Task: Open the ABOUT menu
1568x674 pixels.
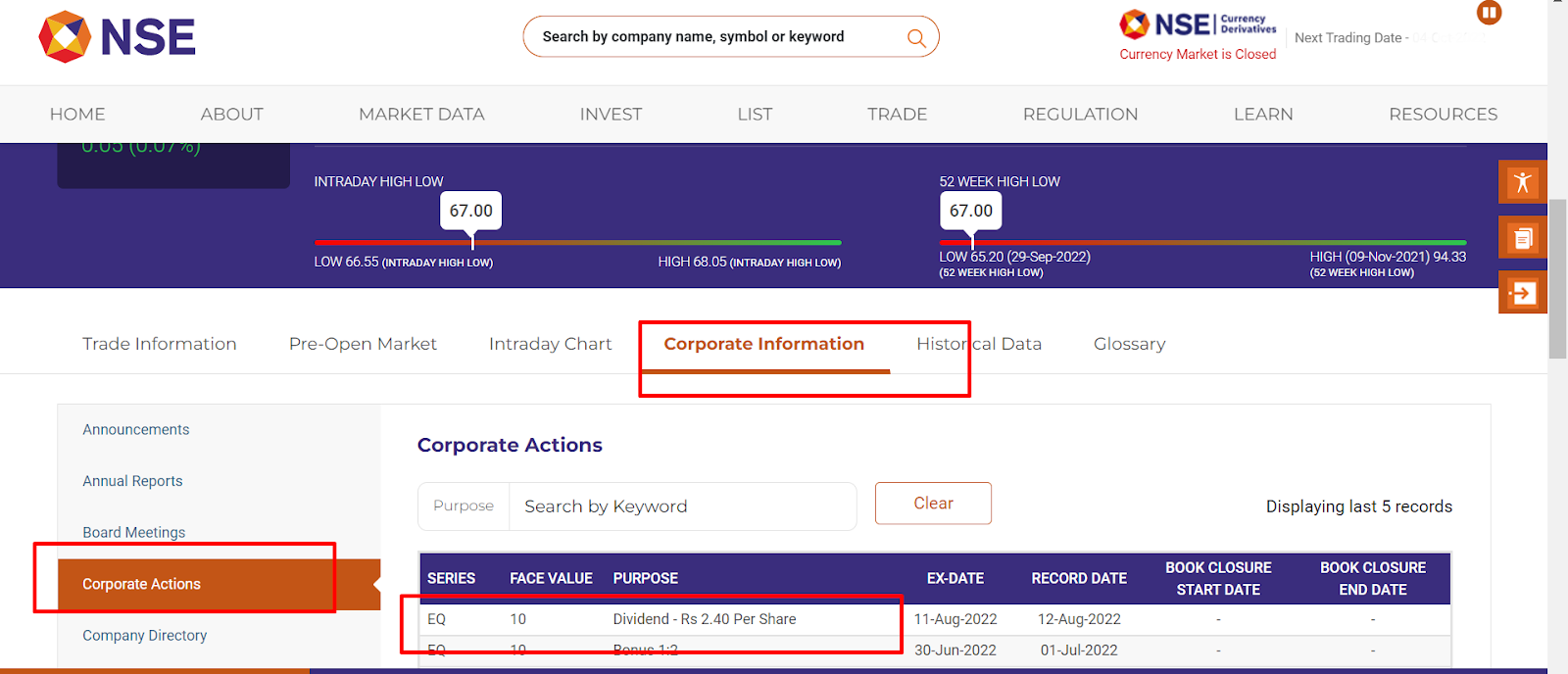Action: (231, 114)
